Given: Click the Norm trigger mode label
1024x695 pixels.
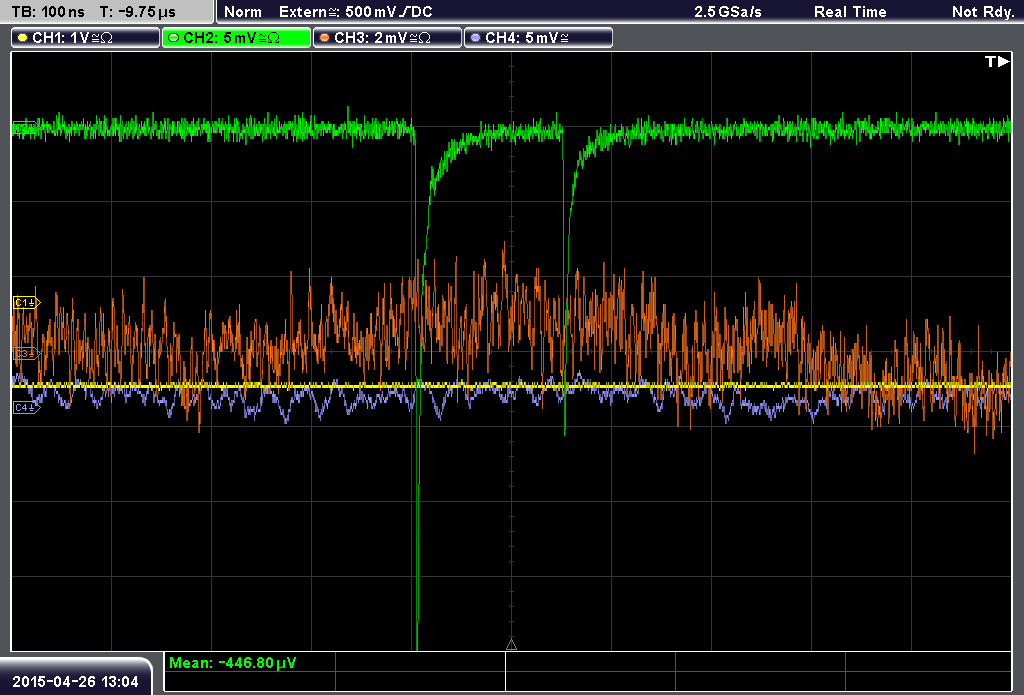Looking at the screenshot, I should [x=243, y=12].
